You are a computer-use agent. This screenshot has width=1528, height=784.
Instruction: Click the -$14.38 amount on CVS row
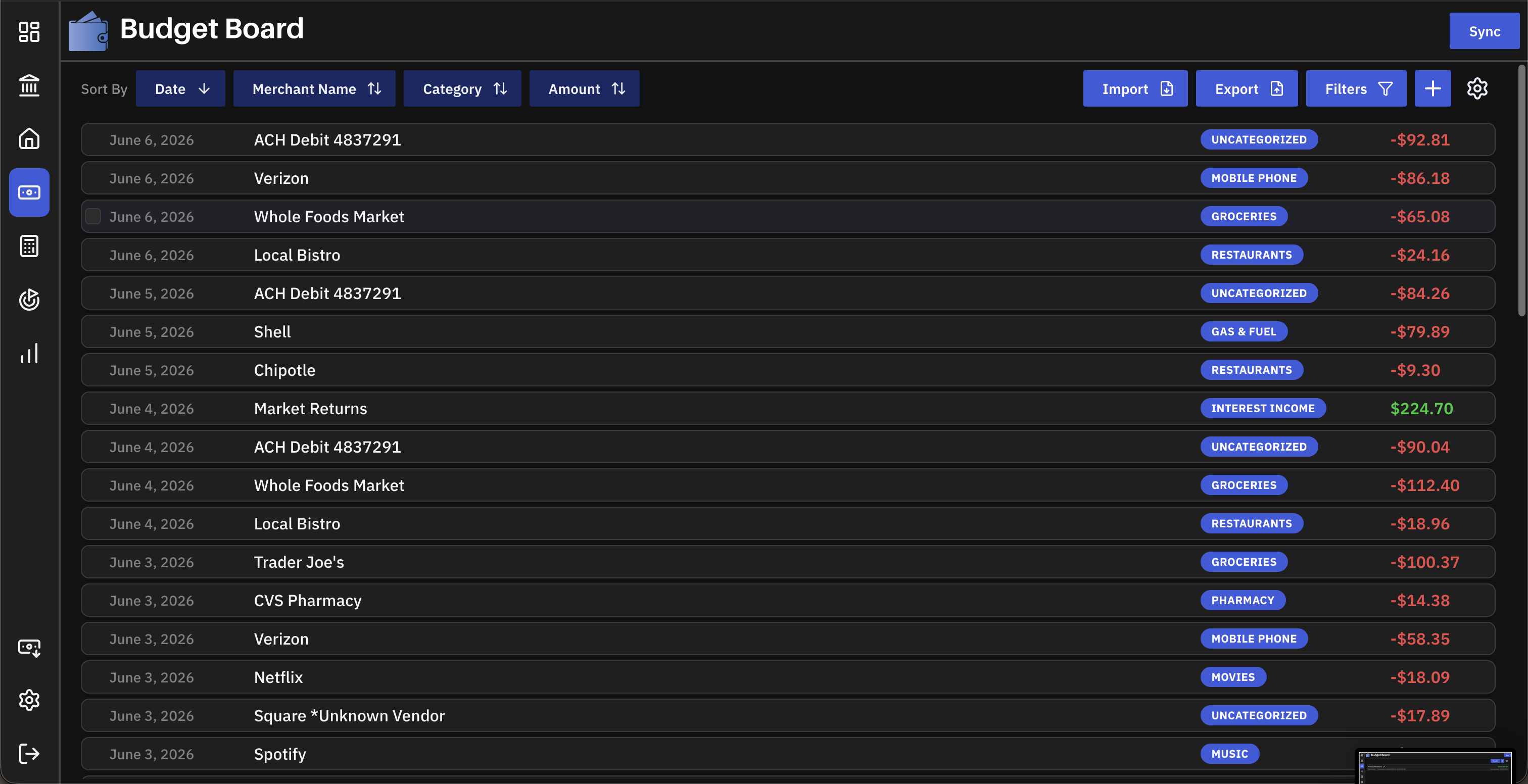point(1420,601)
